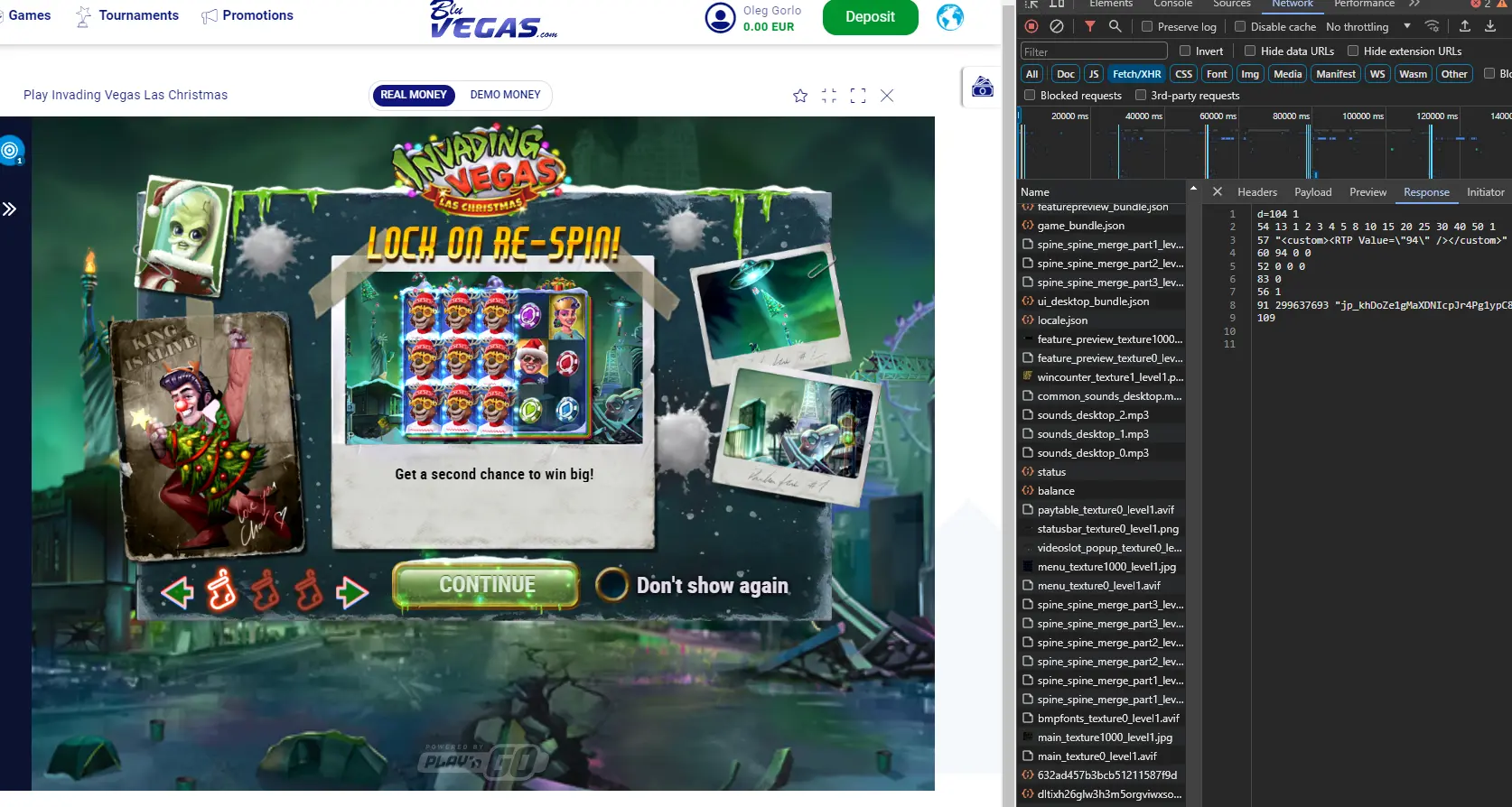Filter requests by Manifest type
Screen dimensions: 1512x807
pyautogui.click(x=1335, y=74)
